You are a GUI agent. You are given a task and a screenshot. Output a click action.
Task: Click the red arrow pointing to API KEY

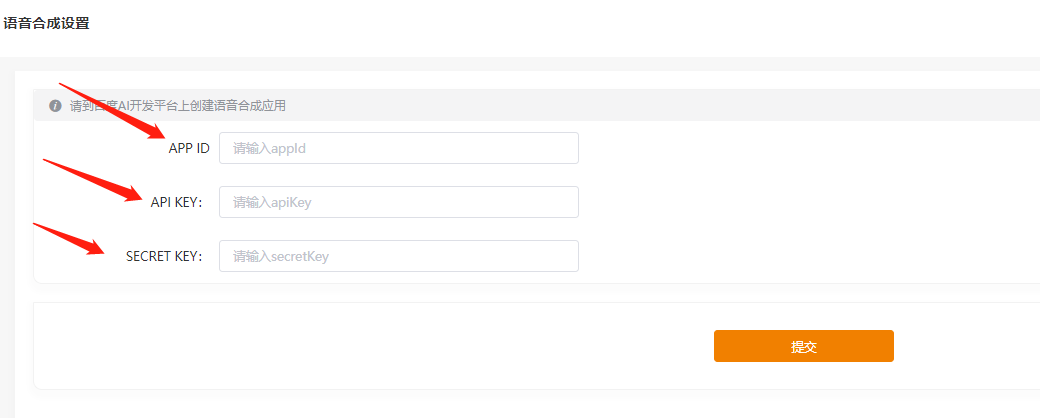(x=95, y=179)
